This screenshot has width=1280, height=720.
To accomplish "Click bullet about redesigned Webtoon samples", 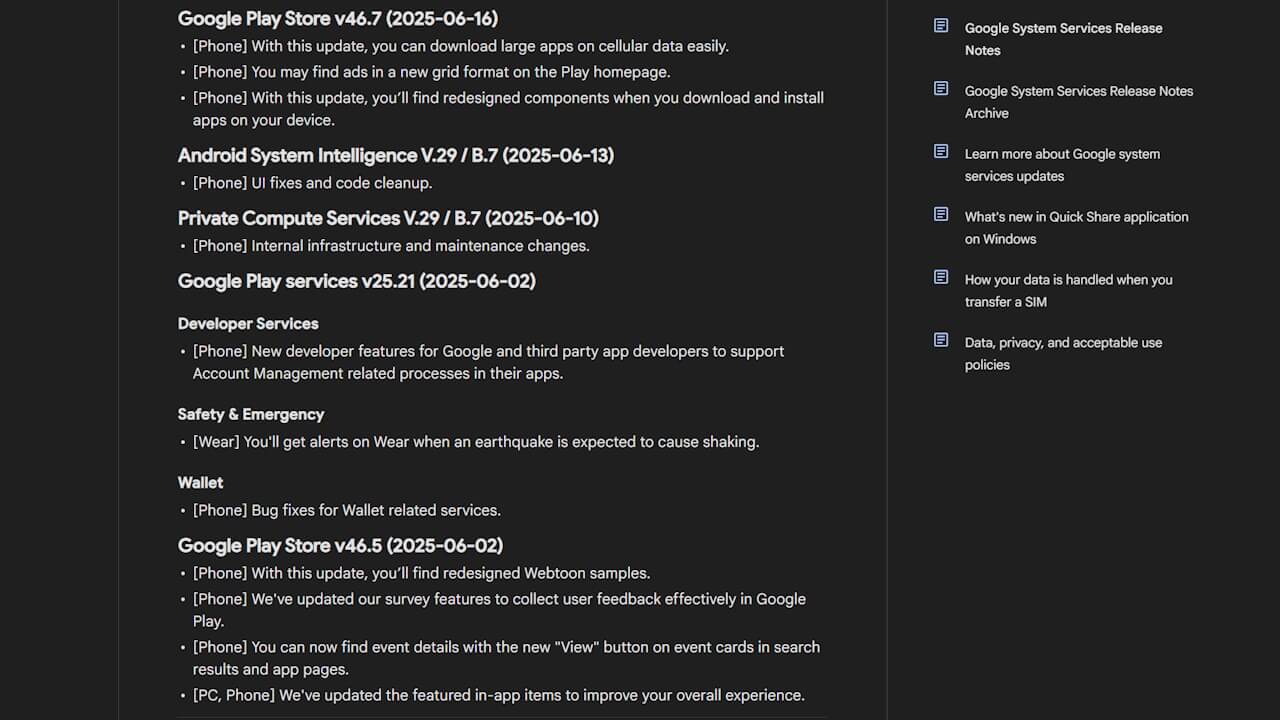I will point(421,573).
